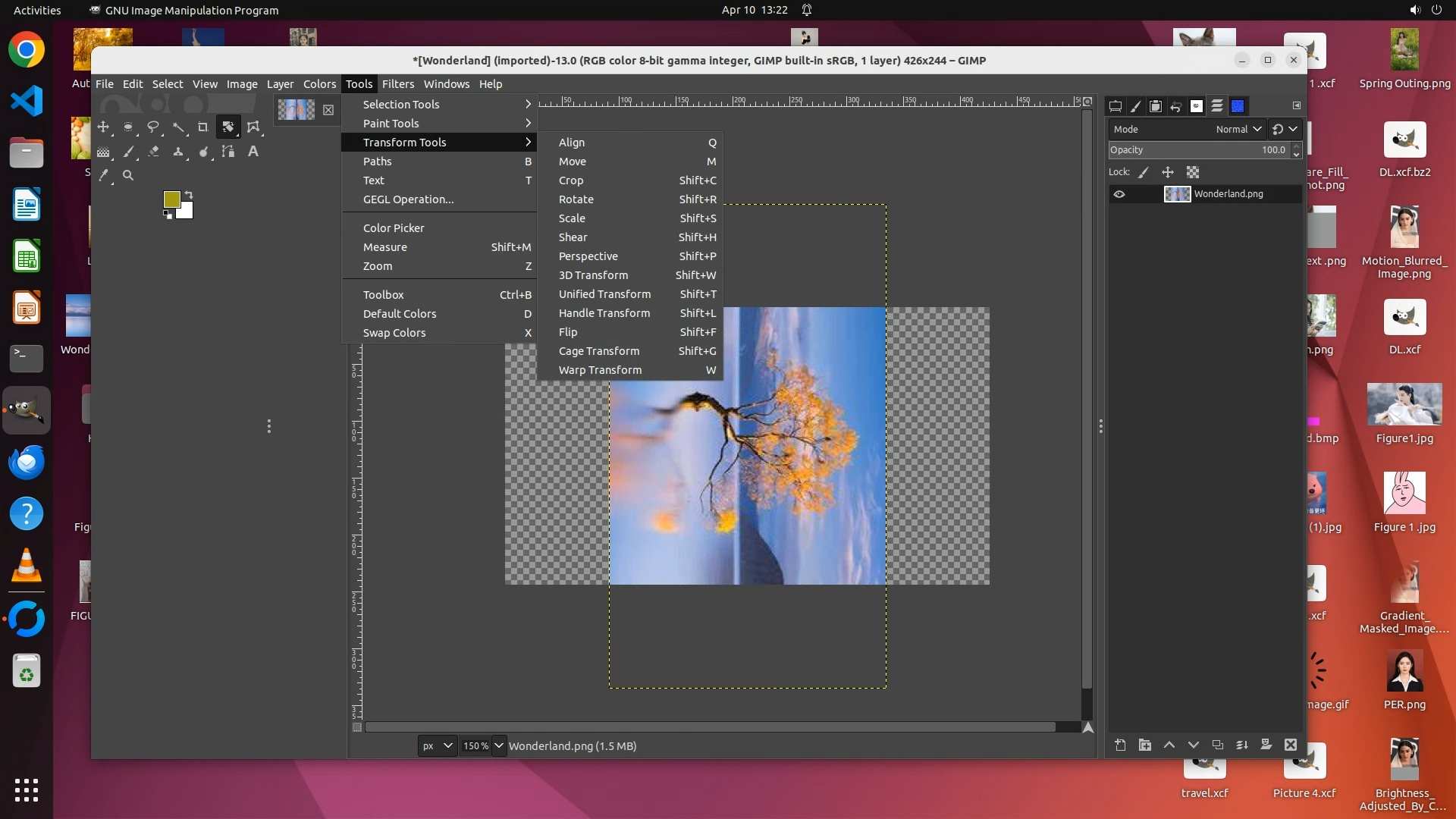Select the Fuzzy Select wand tool
Screen dimensions: 1456x819
pos(178,127)
